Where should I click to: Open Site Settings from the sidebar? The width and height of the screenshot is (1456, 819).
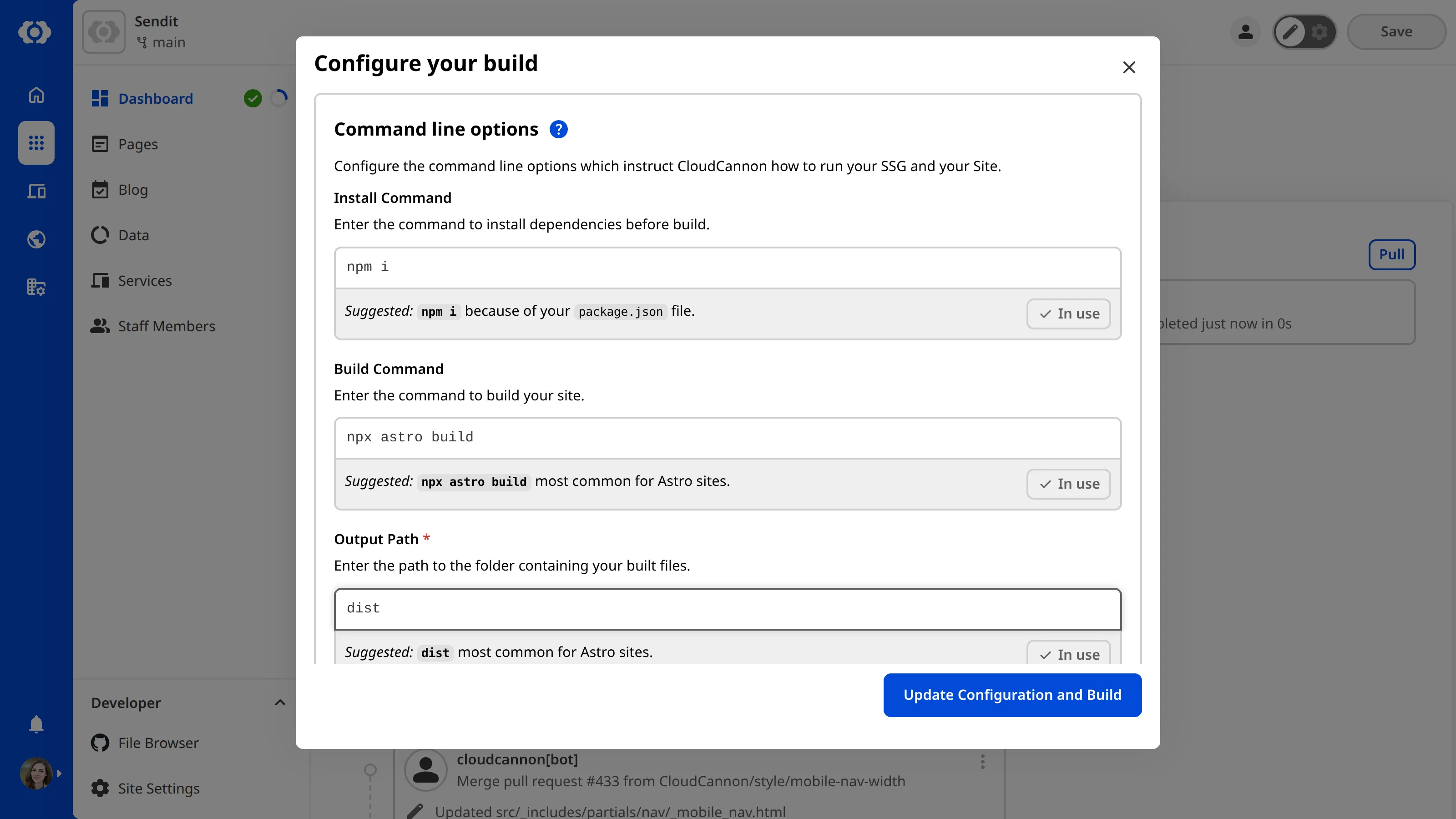pyautogui.click(x=158, y=788)
